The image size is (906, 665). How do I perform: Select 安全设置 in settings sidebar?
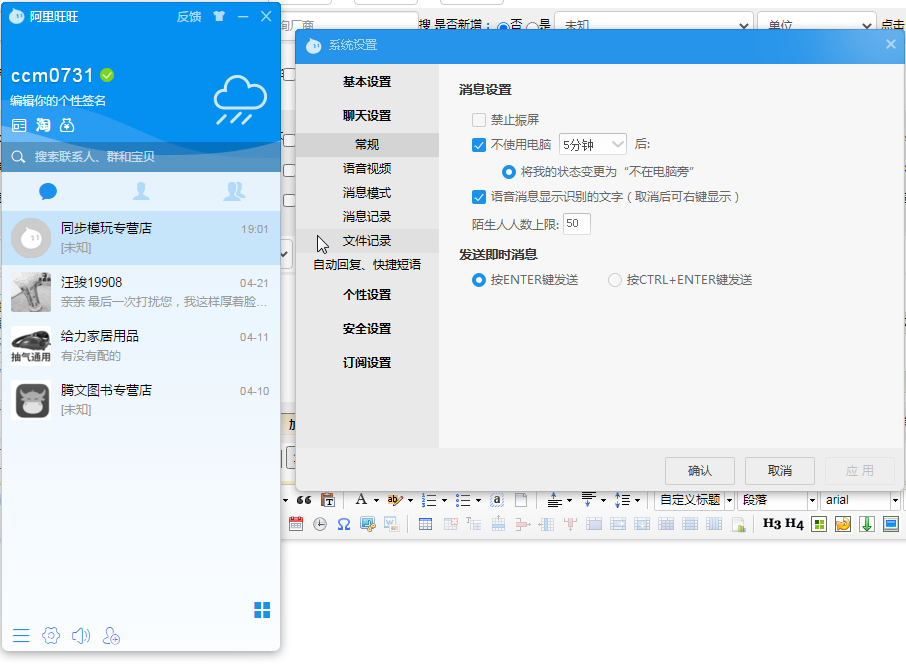pyautogui.click(x=367, y=329)
